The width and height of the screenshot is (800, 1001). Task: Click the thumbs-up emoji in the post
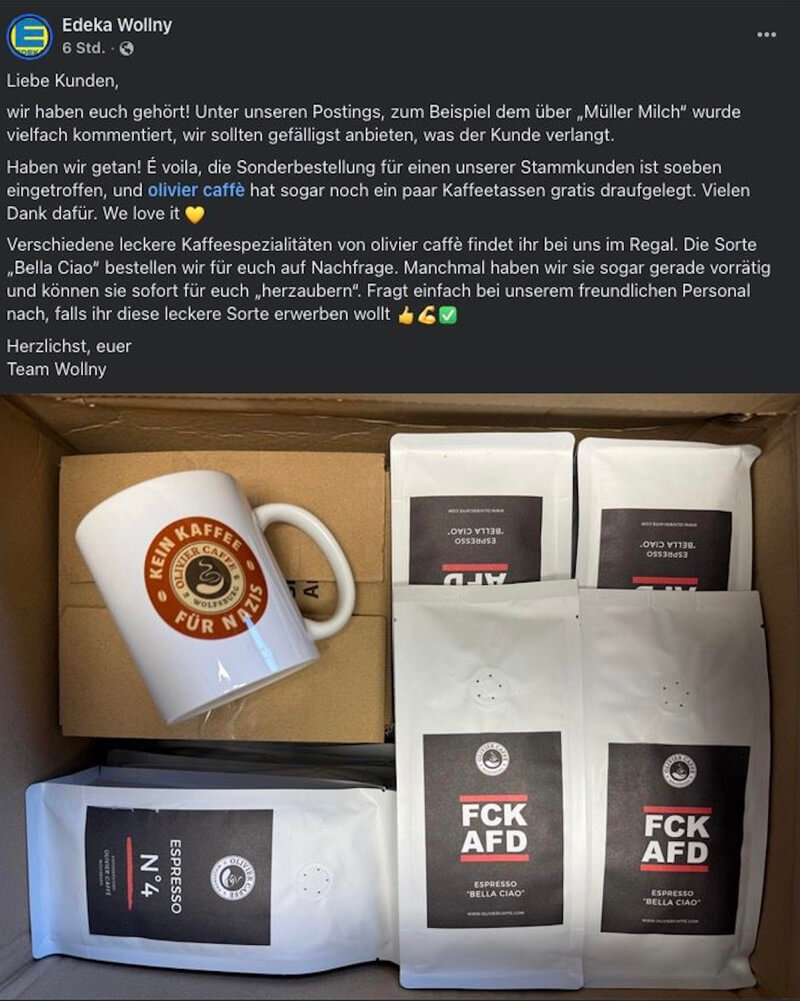(x=406, y=315)
